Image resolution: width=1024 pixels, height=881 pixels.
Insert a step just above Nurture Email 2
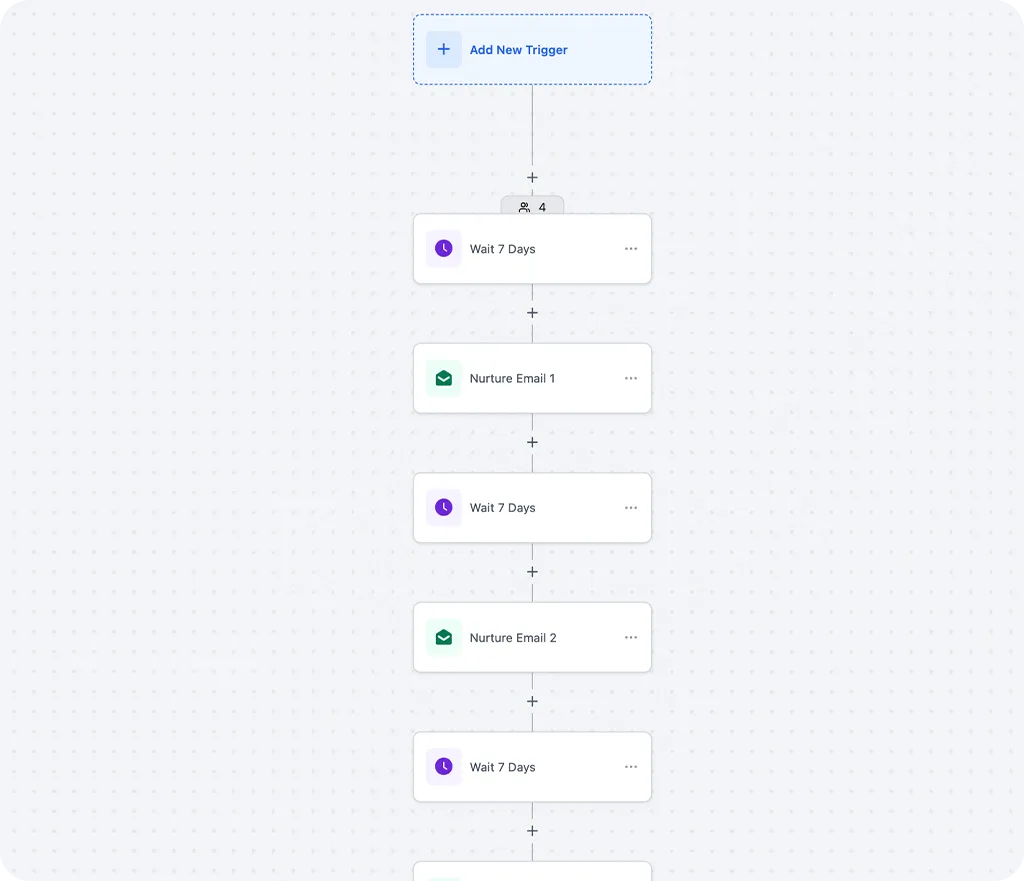point(532,572)
